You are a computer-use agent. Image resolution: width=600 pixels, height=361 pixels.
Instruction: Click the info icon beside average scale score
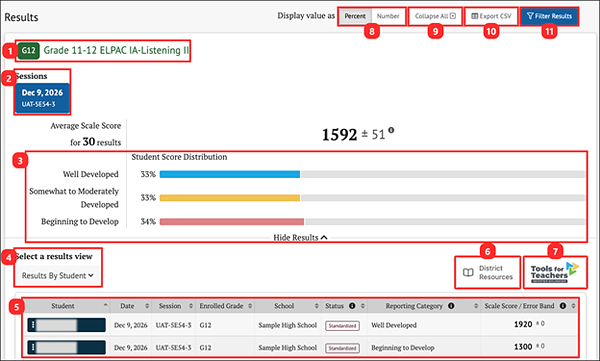click(x=391, y=130)
